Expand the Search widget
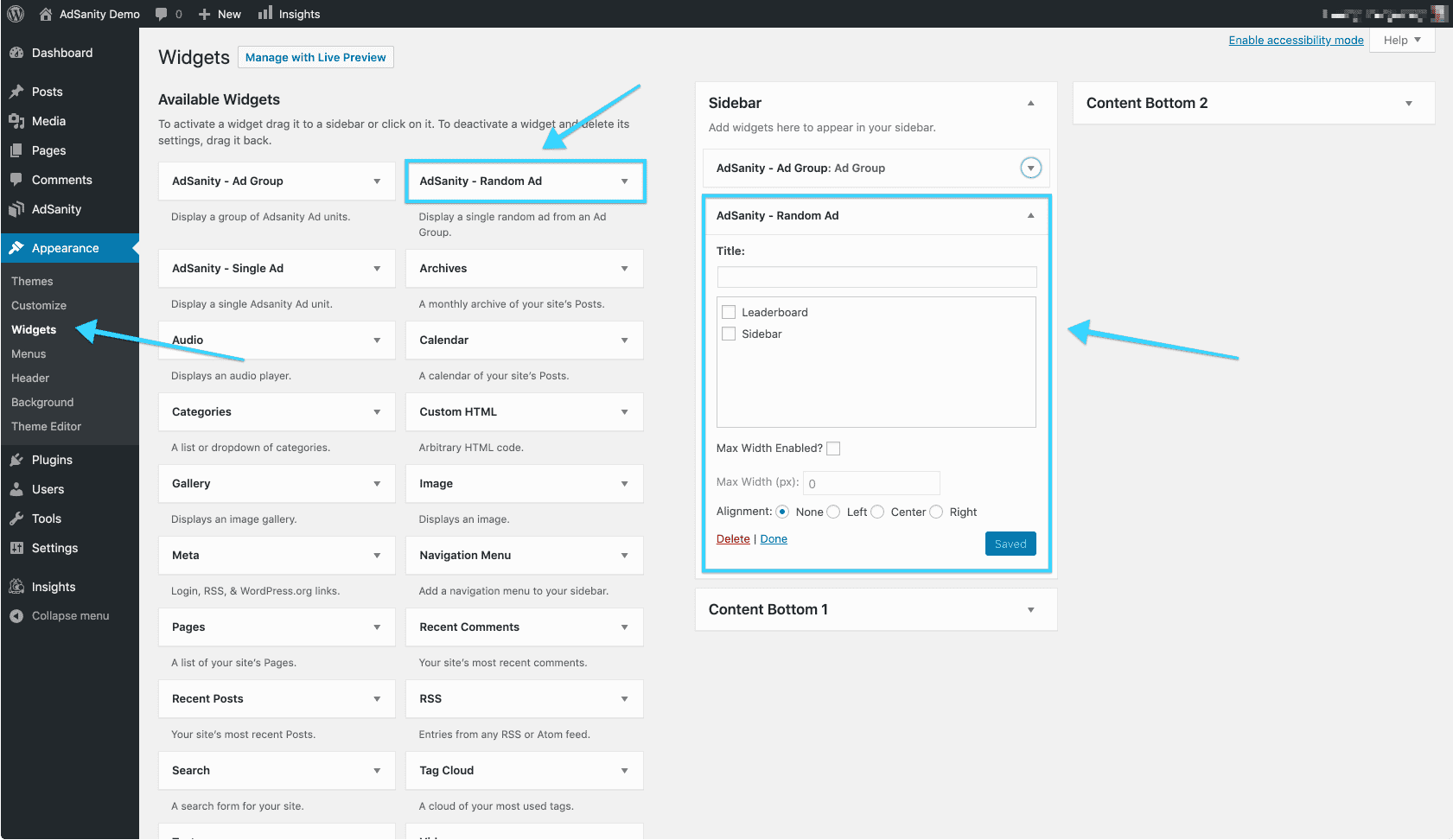The height and width of the screenshot is (840, 1453). coord(377,771)
